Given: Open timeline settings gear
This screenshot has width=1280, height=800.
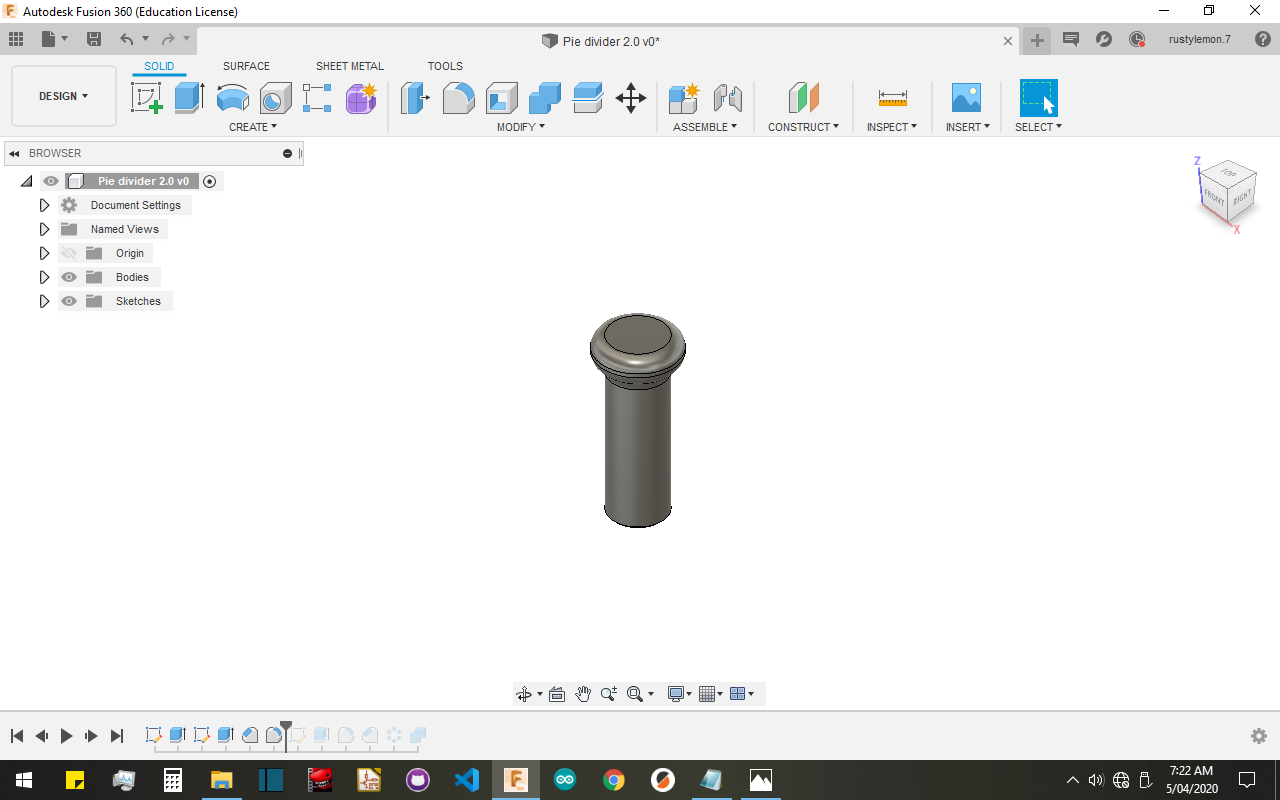Looking at the screenshot, I should coord(1259,736).
